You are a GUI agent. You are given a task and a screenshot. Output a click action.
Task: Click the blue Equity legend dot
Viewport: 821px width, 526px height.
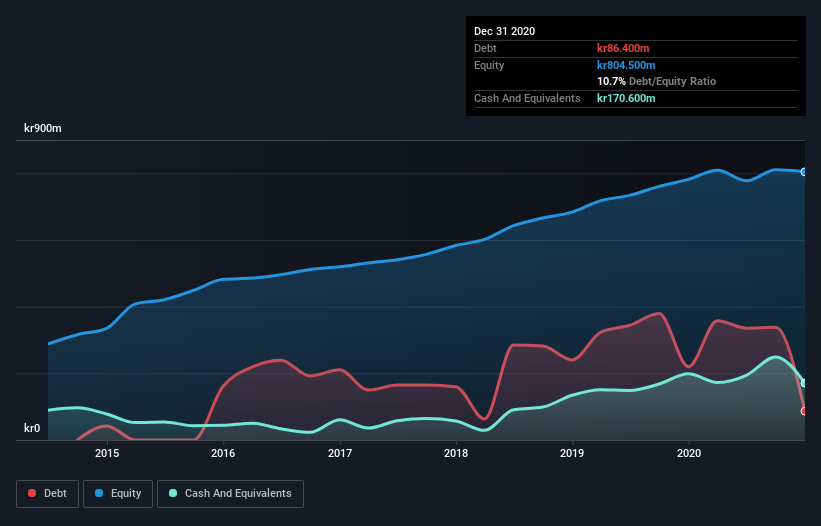[99, 493]
